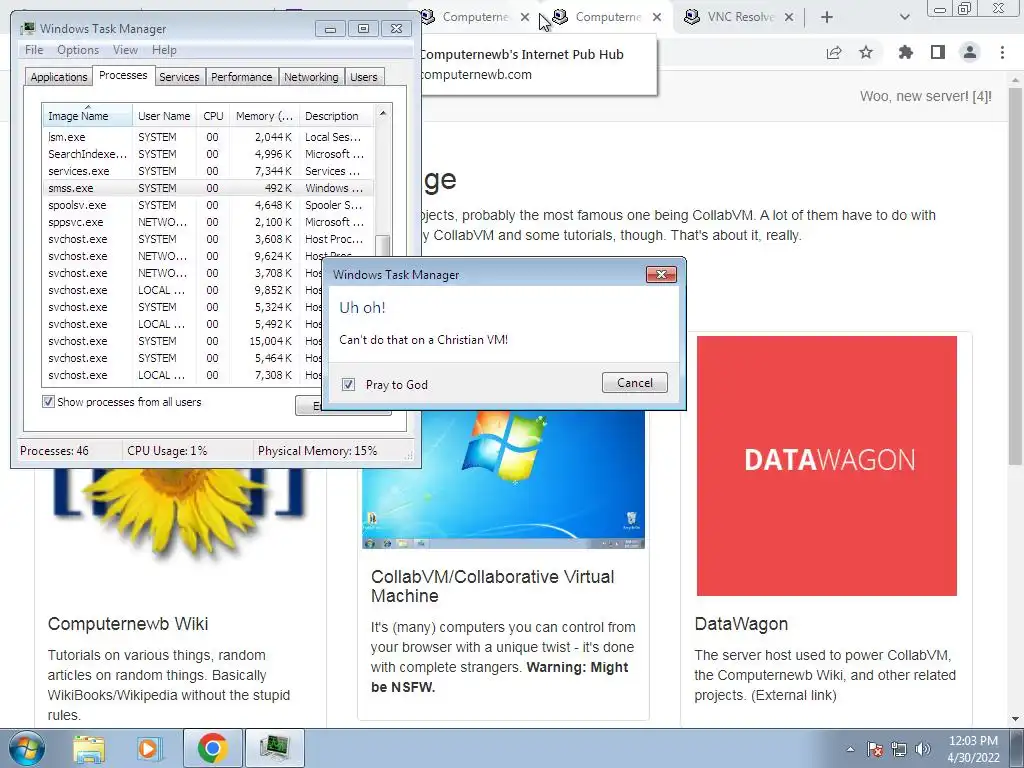Click Woo, new server! [4]! notice
1024x768 pixels.
[x=925, y=96]
